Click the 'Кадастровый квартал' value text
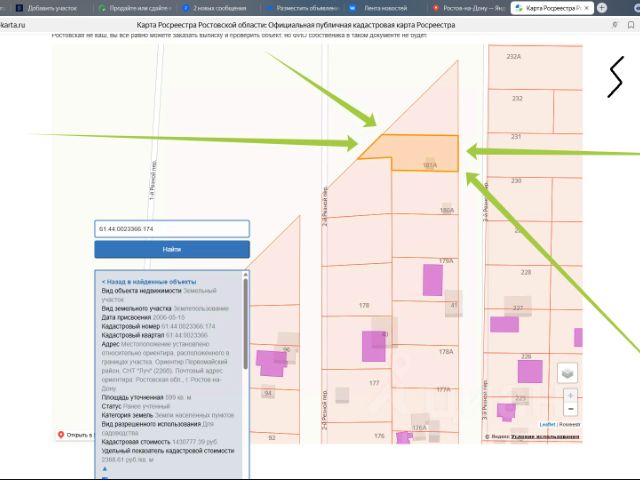The width and height of the screenshot is (640, 480). 187,335
